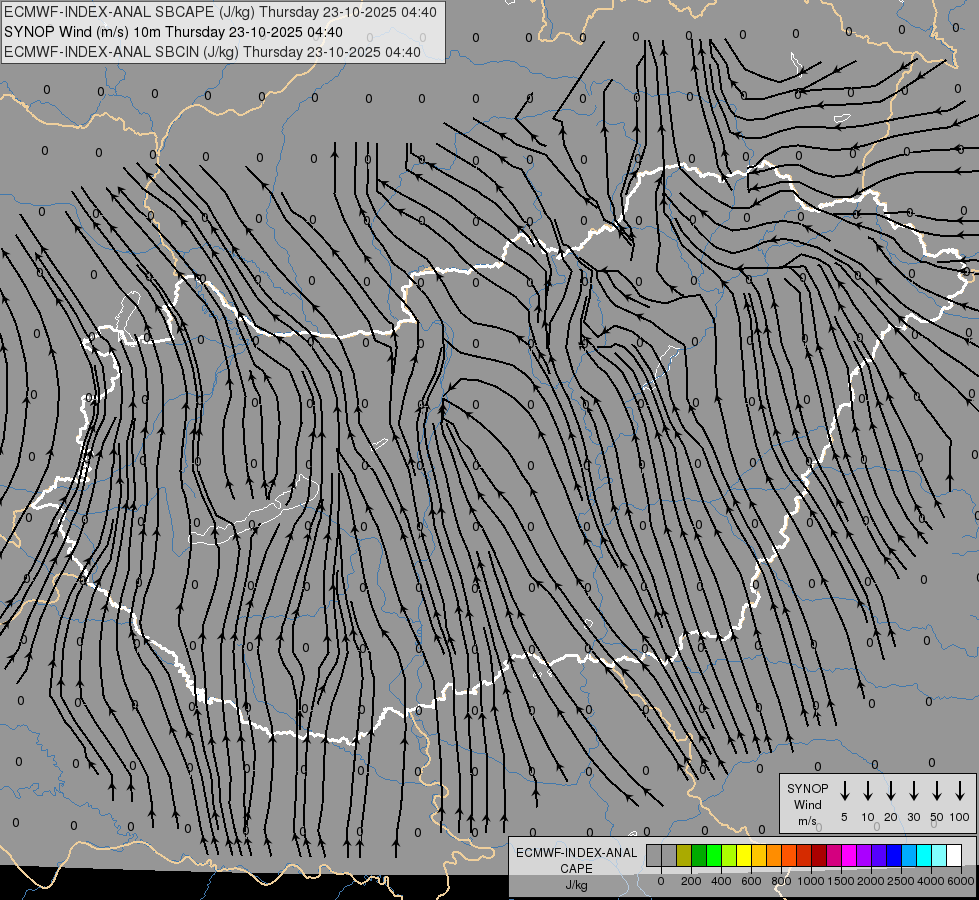
Task: Select the bright cyan CAPE swatch
Action: pos(924,855)
